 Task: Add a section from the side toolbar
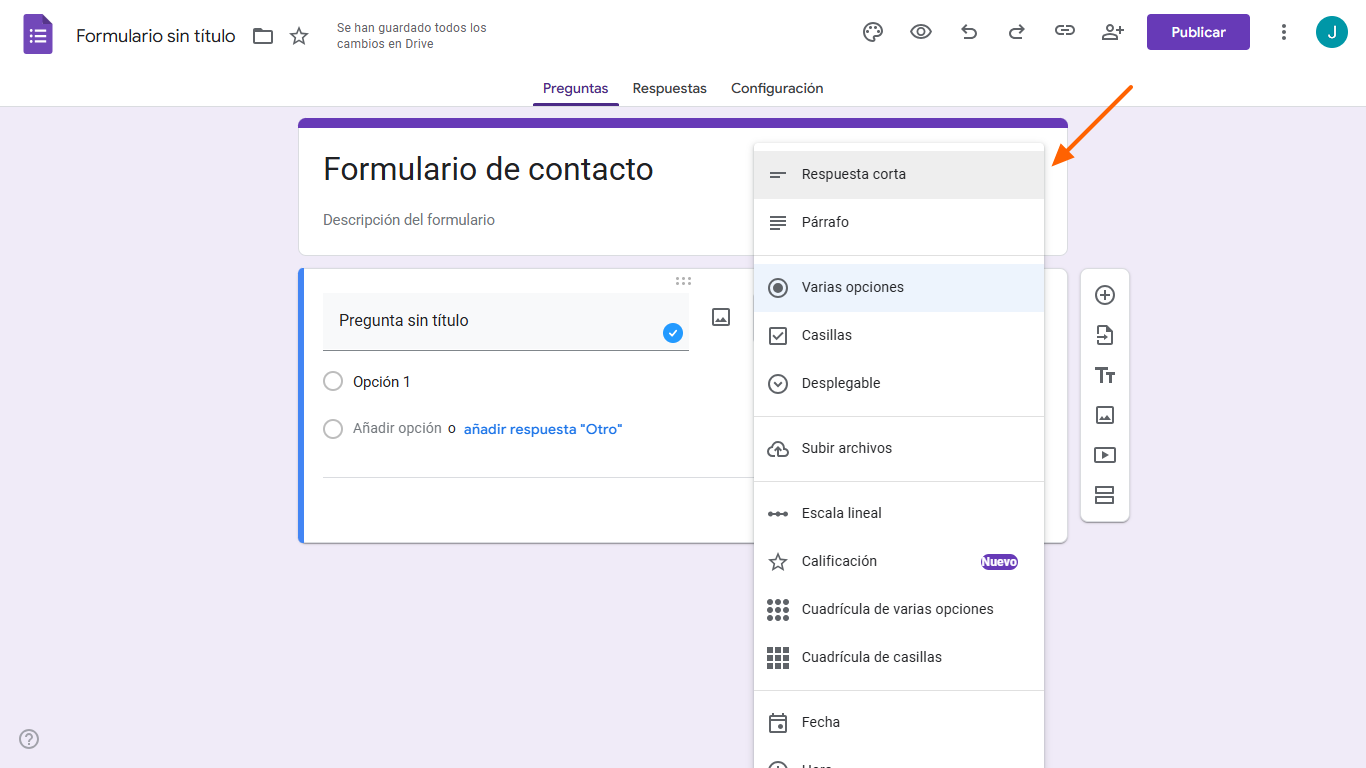point(1105,495)
